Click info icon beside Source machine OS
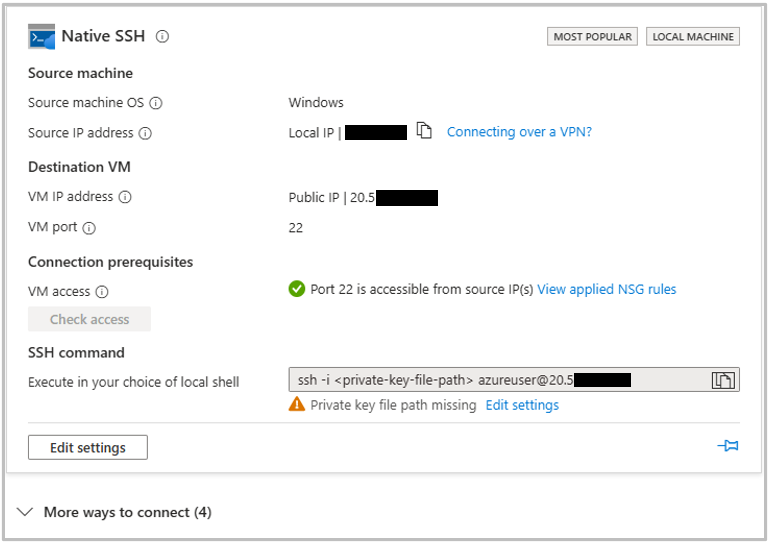This screenshot has width=768, height=542. 156,103
